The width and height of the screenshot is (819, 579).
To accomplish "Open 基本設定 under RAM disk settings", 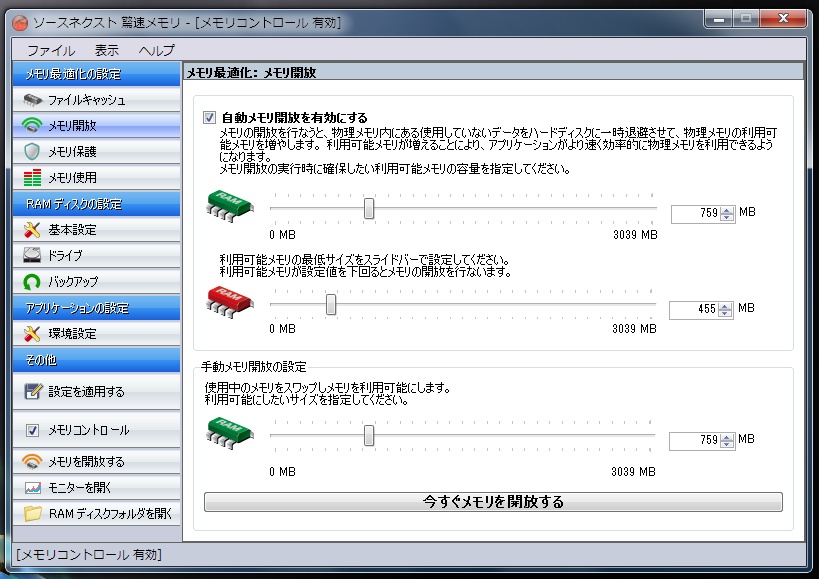I will (97, 229).
